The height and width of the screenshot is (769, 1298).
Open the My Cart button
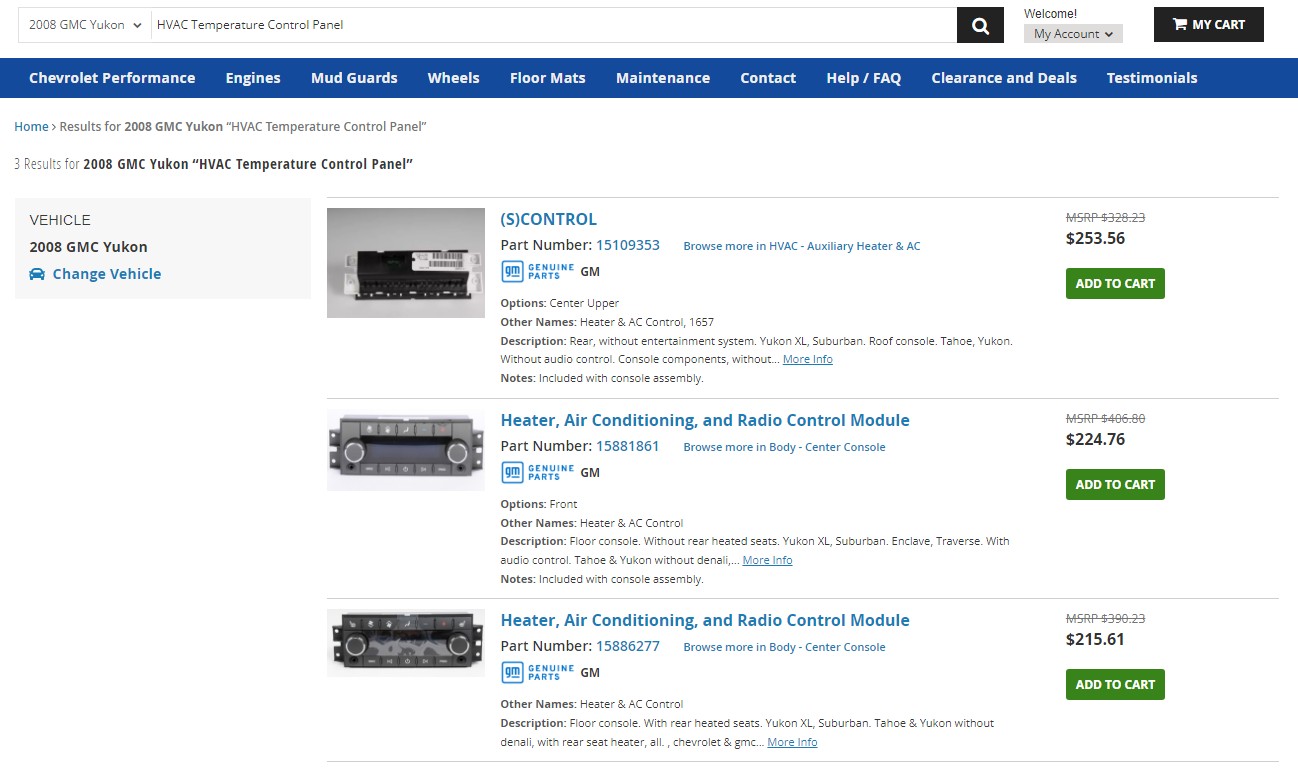(1209, 25)
